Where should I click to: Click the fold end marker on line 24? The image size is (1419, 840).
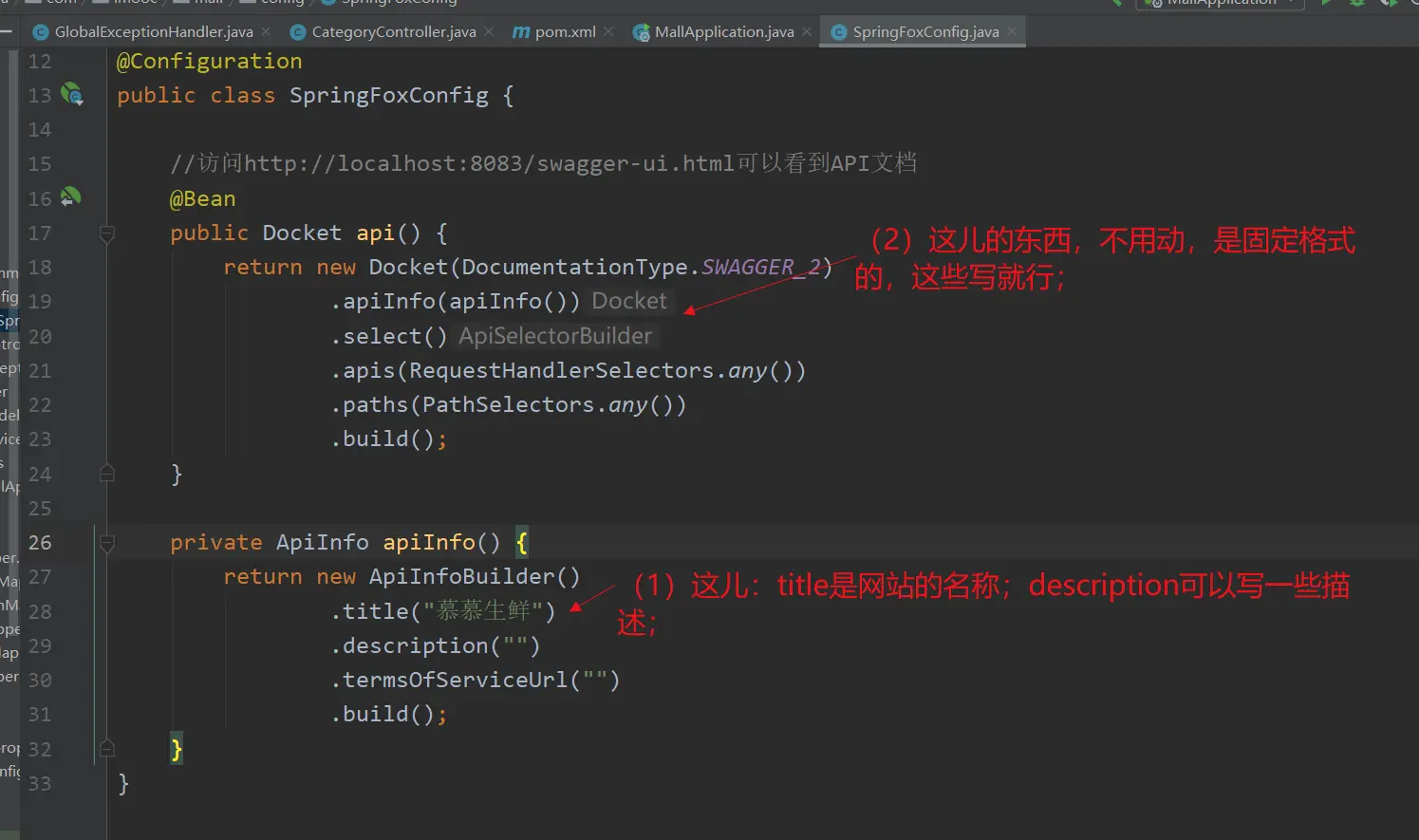107,474
